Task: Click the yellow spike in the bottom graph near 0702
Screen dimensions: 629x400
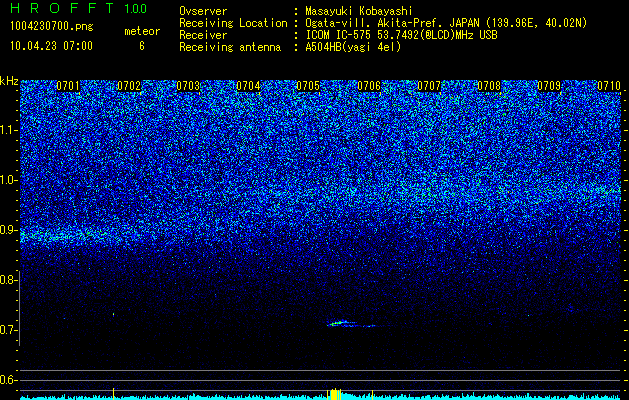Action: tap(114, 394)
